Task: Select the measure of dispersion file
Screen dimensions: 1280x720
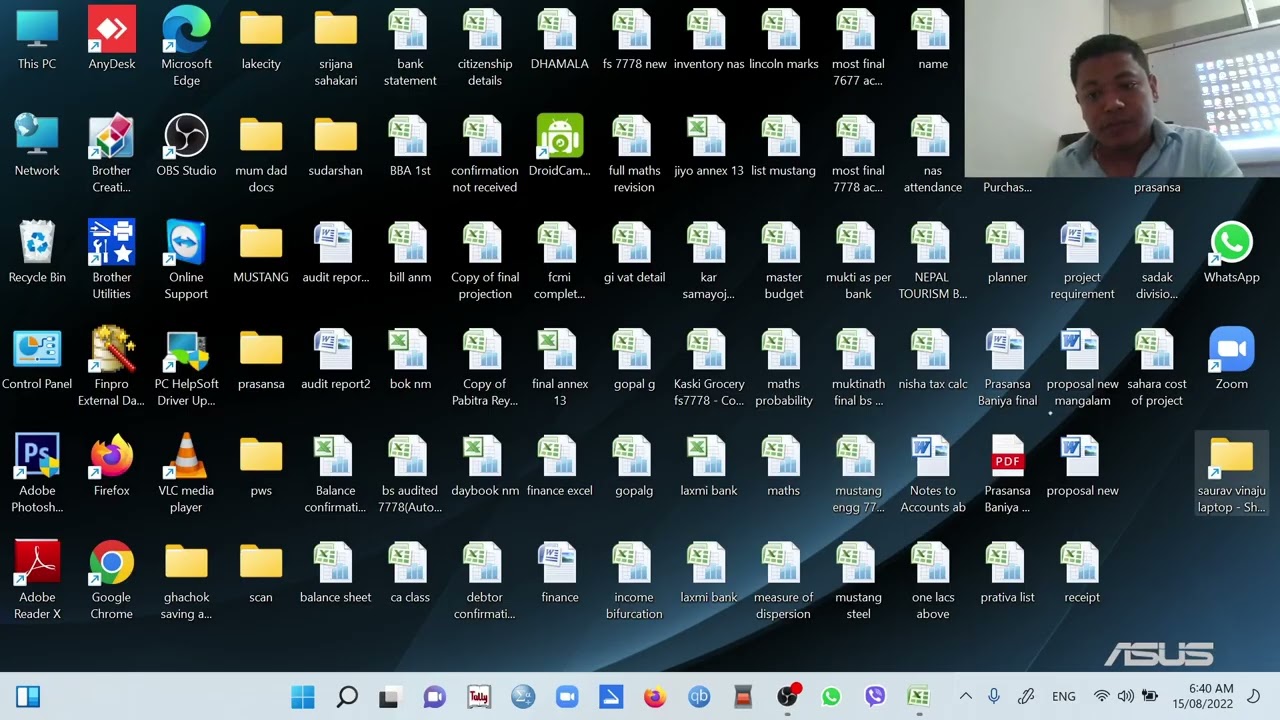Action: point(784,582)
